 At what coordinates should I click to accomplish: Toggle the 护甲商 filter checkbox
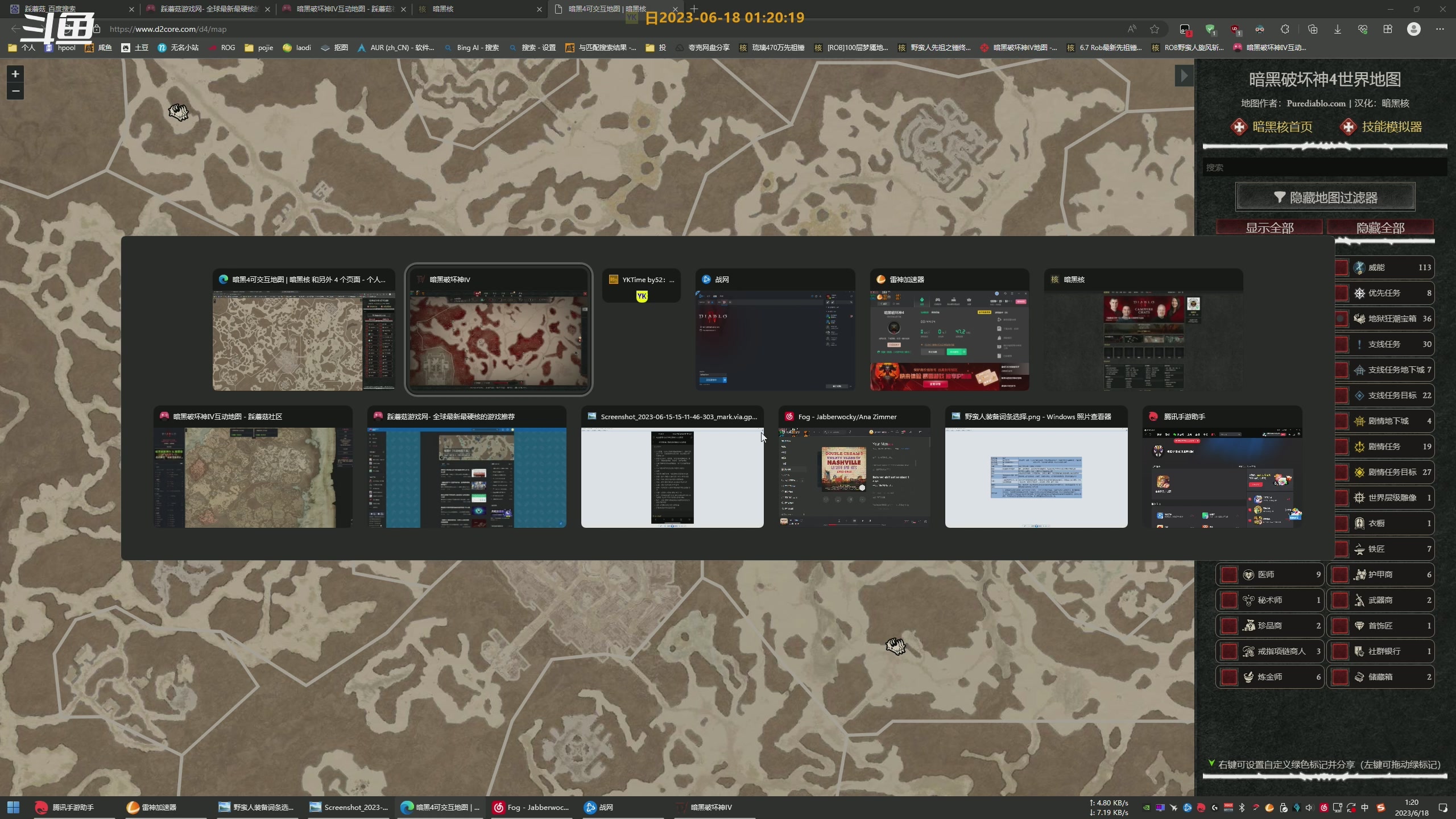click(x=1341, y=574)
